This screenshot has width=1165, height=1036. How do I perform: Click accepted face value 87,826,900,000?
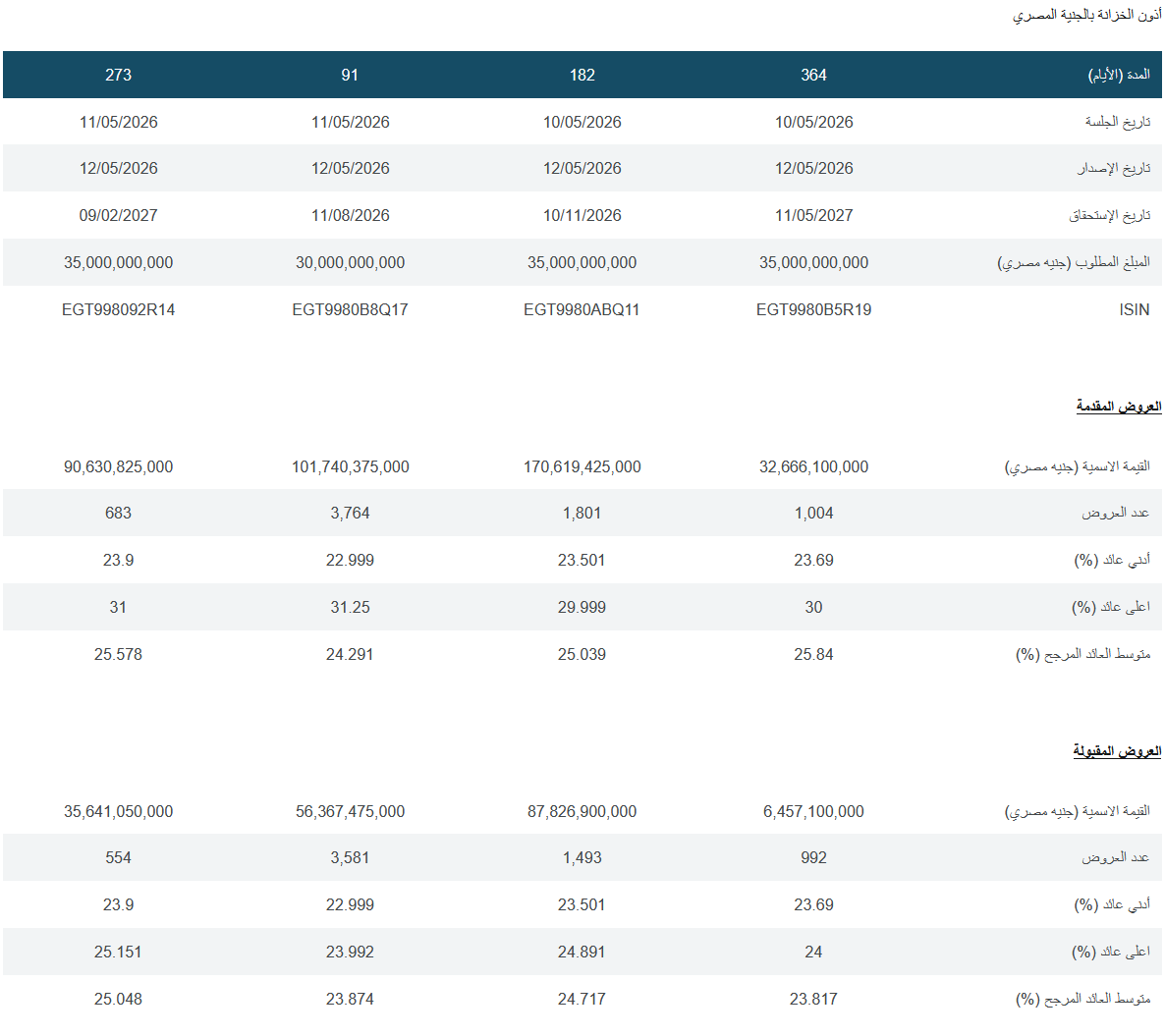coord(582,812)
